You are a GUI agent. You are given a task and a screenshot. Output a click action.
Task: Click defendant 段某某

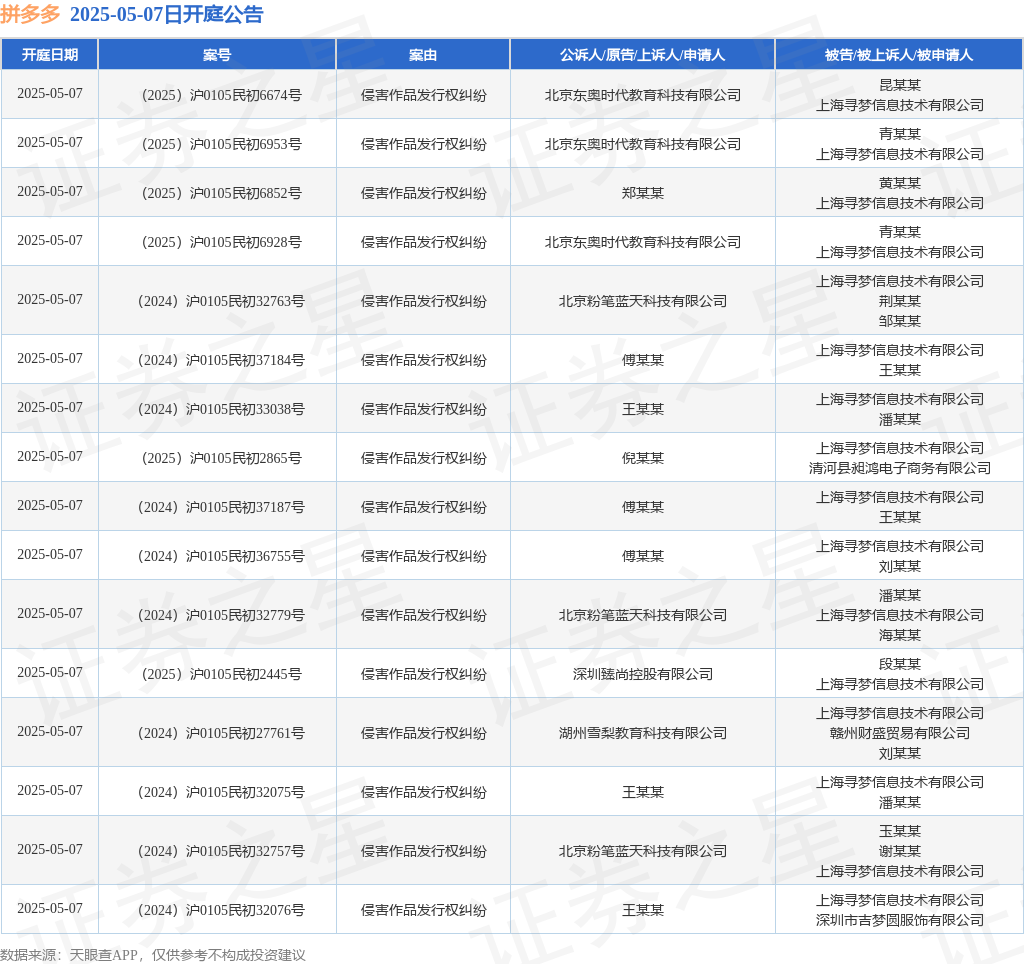coord(899,664)
